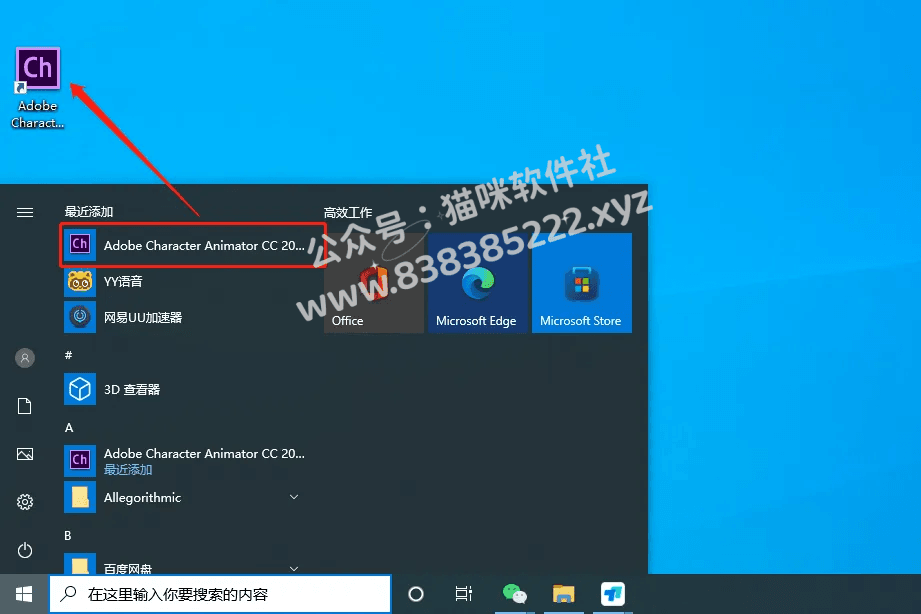Open the Allegorithmic folder icon
The height and width of the screenshot is (614, 921).
tap(80, 497)
